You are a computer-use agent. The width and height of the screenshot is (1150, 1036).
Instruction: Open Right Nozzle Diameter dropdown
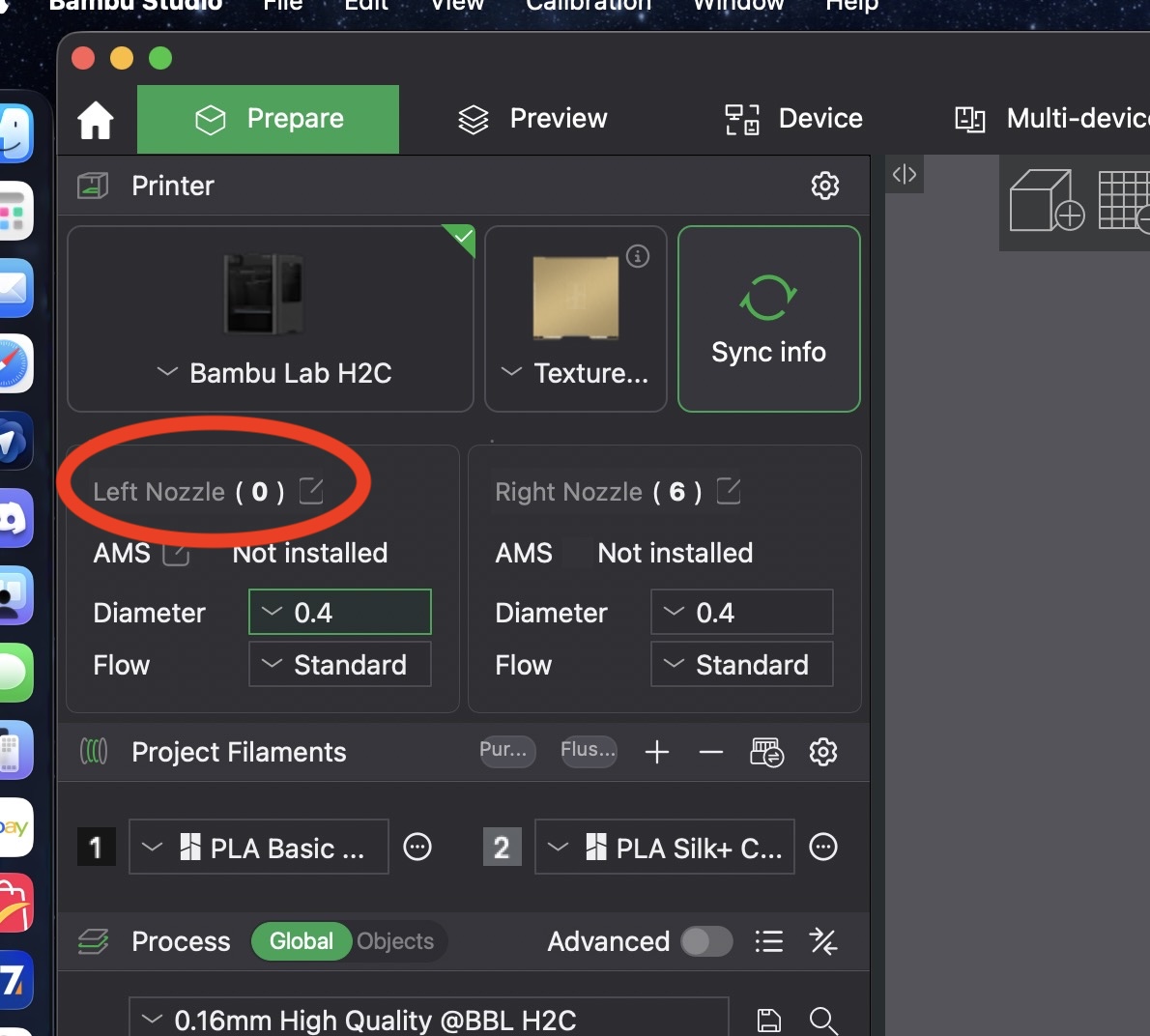pyautogui.click(x=741, y=612)
